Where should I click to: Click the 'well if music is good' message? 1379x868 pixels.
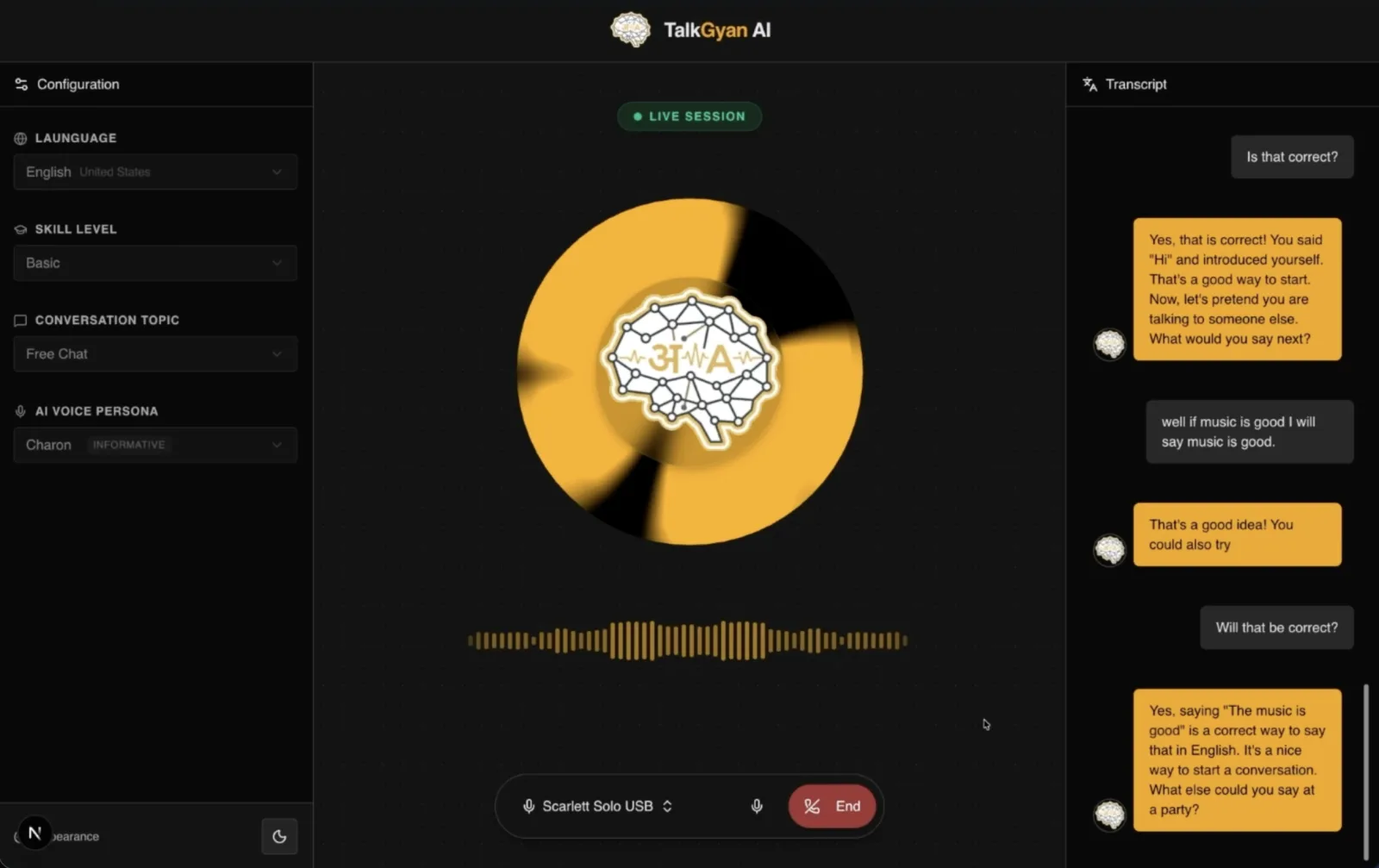click(1250, 432)
